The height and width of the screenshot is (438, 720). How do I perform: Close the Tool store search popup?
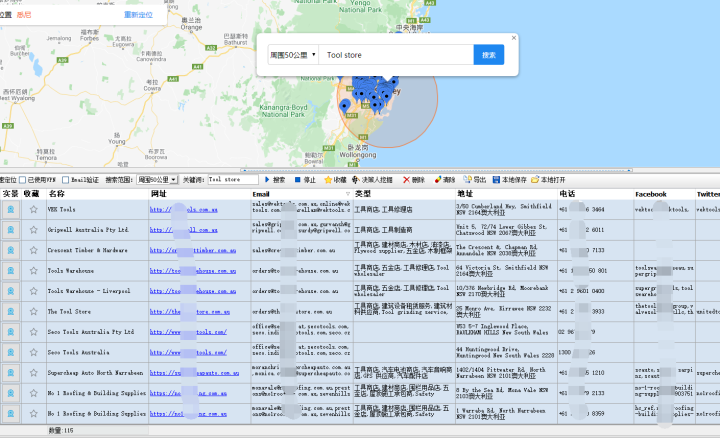pos(514,38)
